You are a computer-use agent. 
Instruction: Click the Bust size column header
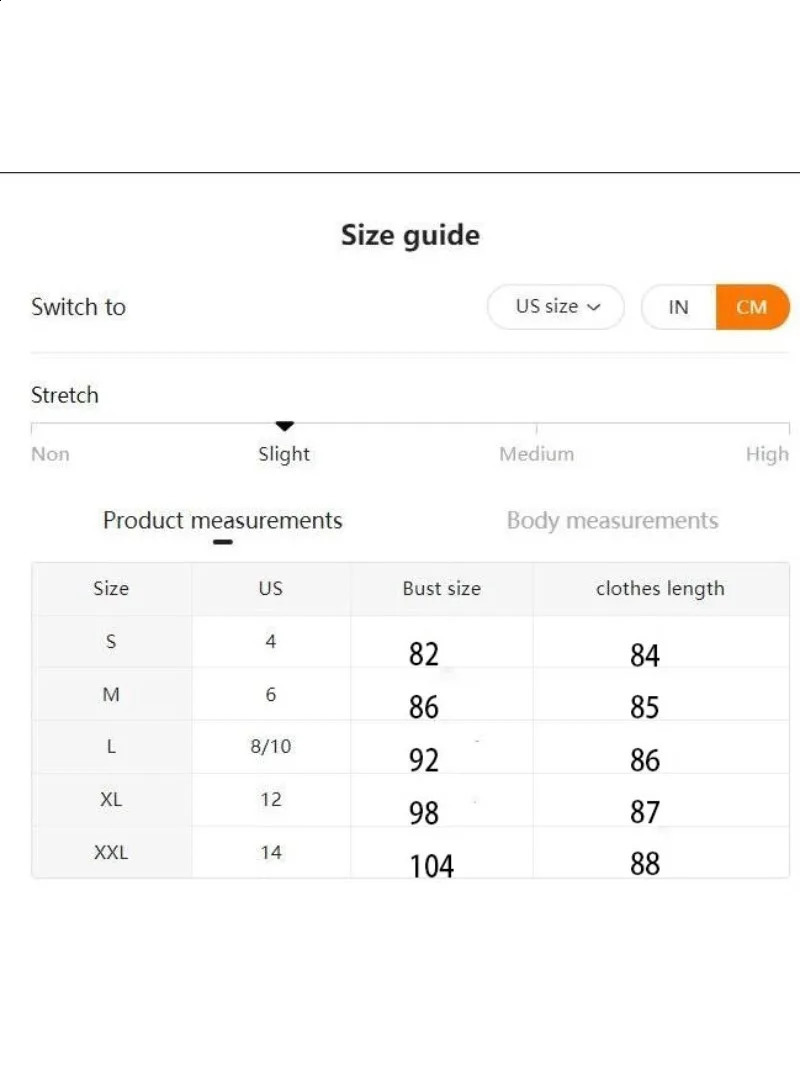click(x=441, y=589)
